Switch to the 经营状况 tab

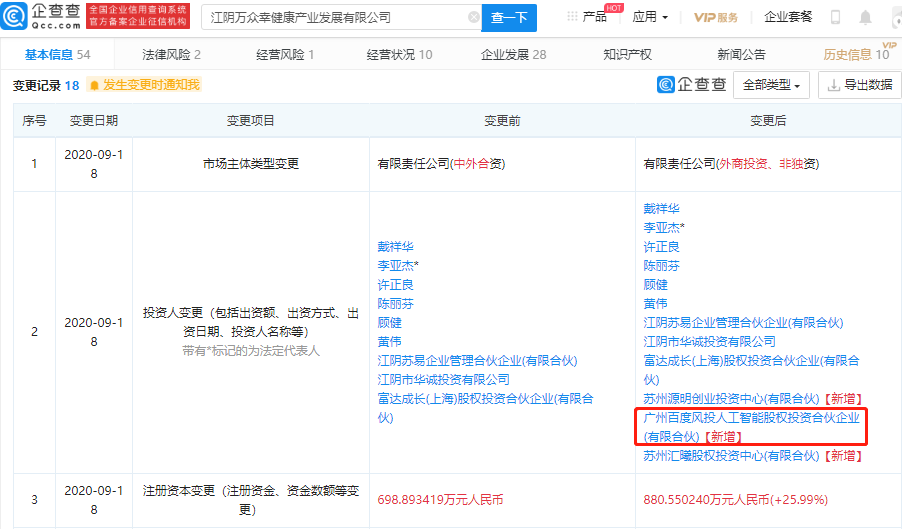pos(399,55)
